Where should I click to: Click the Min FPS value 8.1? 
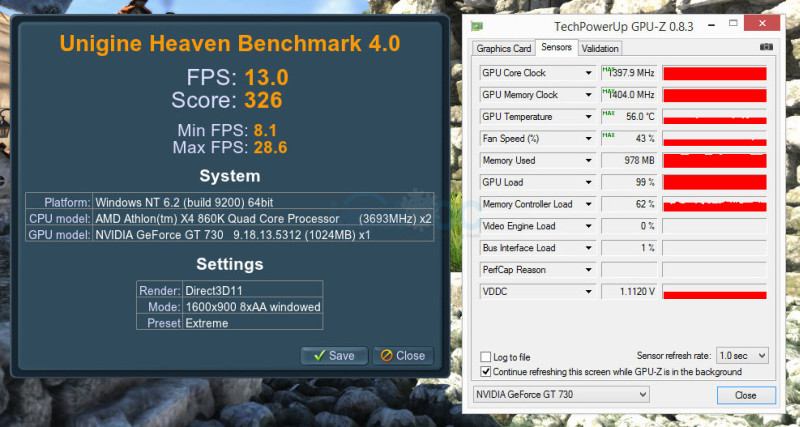[265, 131]
